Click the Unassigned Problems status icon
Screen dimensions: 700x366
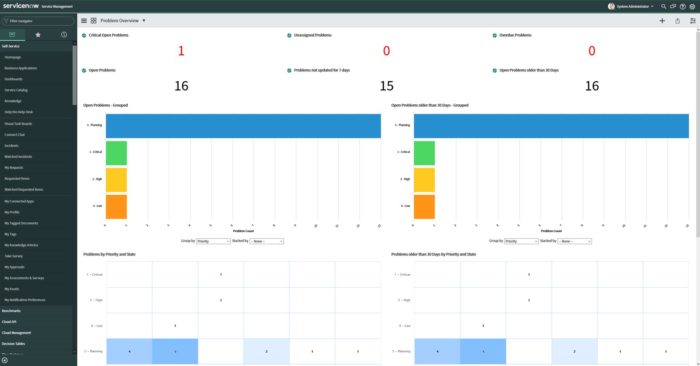(x=289, y=35)
